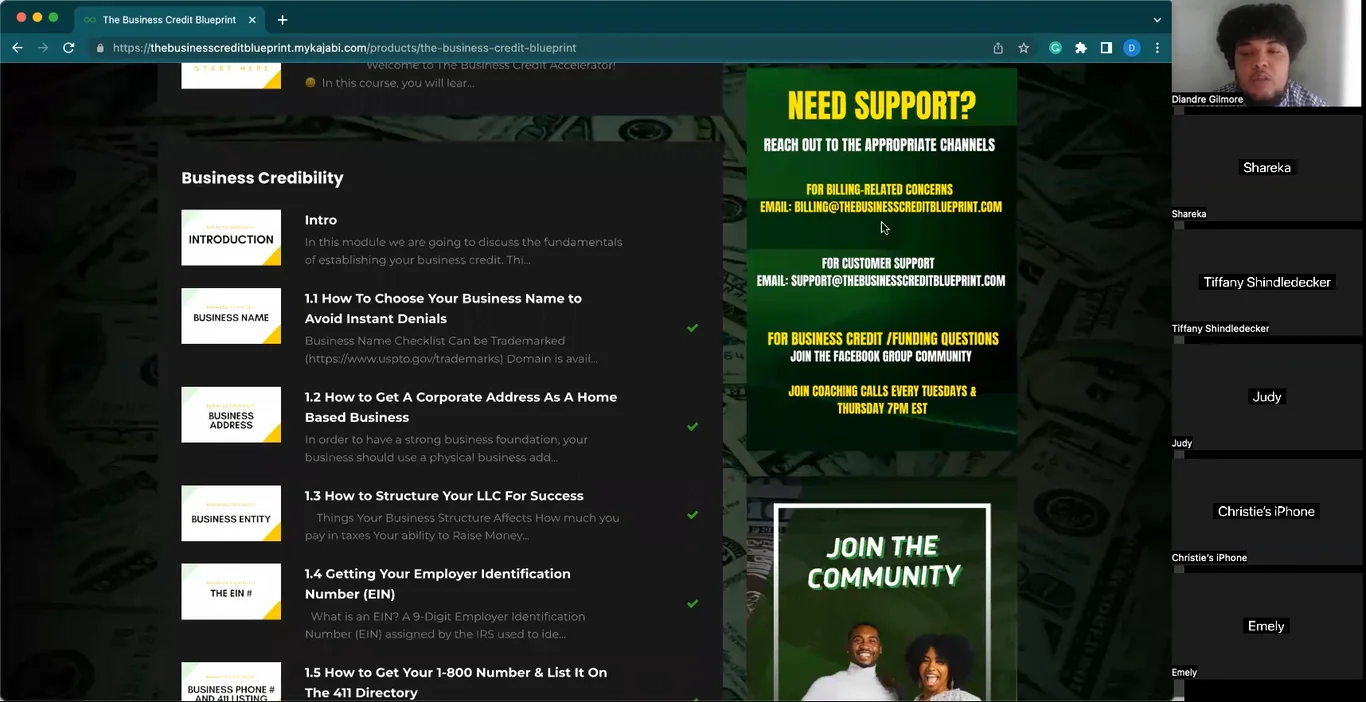Select Emely's participant tile
This screenshot has height=702, width=1366.
click(1266, 626)
